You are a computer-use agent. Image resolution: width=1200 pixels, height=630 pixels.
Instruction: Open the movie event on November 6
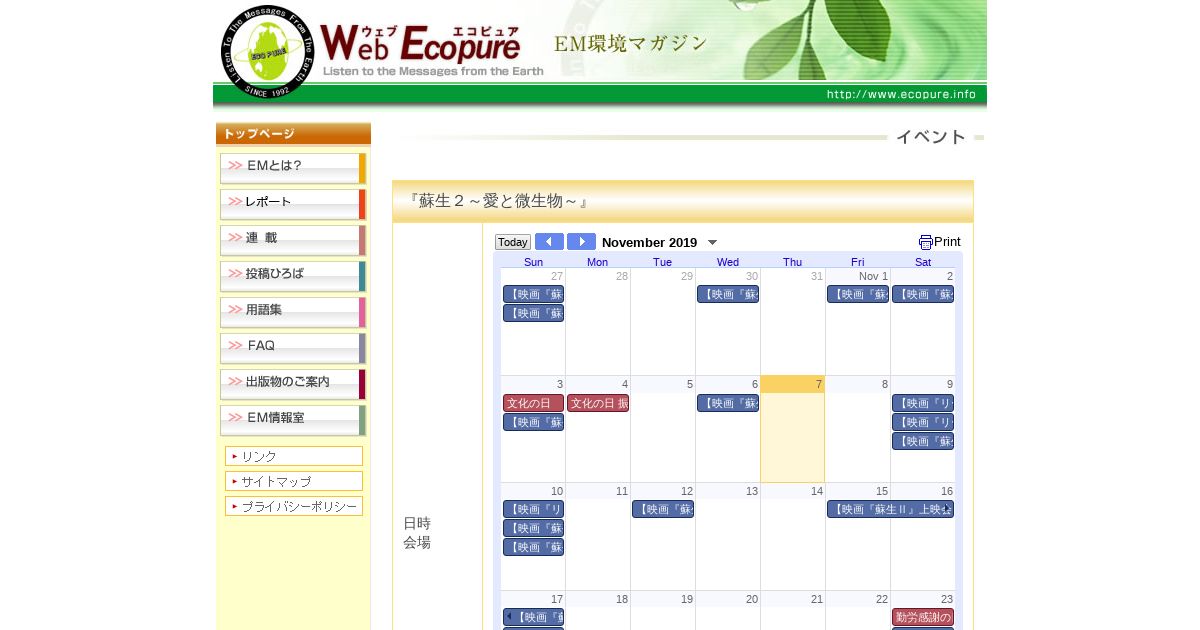[728, 403]
